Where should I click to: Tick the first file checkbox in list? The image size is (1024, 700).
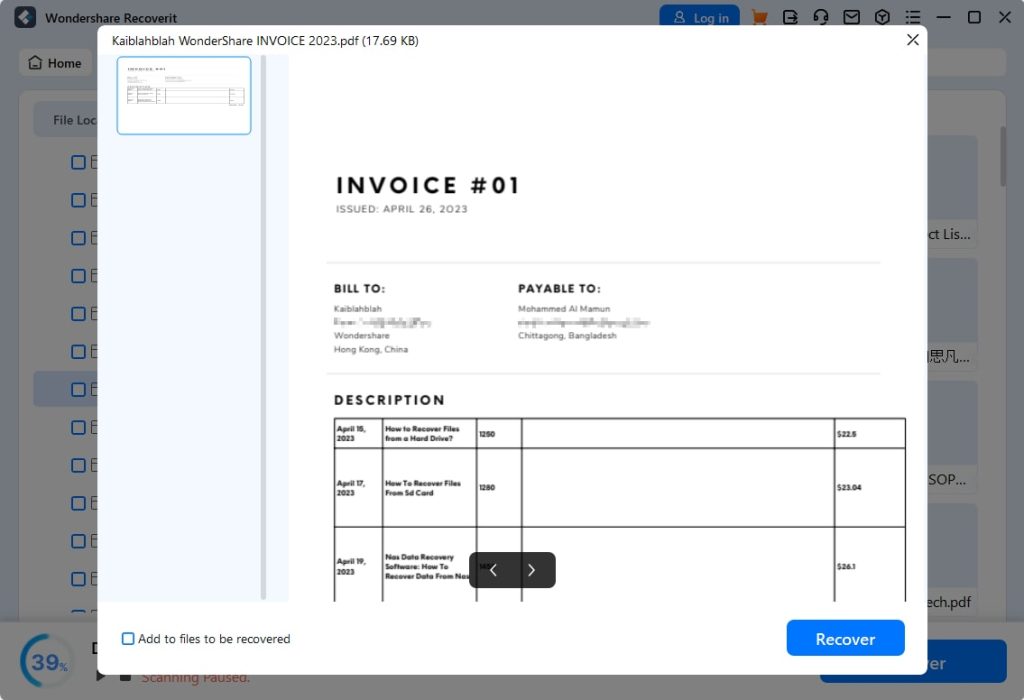tap(78, 162)
